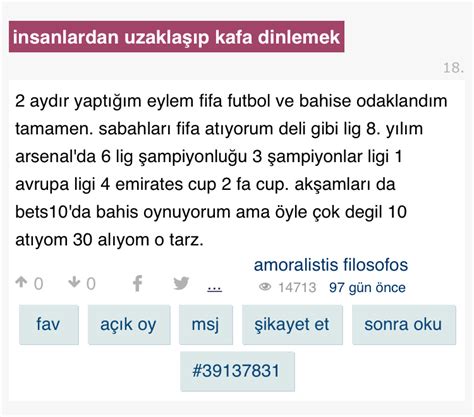
Task: Click the 'açık oy' button
Action: coord(129,324)
